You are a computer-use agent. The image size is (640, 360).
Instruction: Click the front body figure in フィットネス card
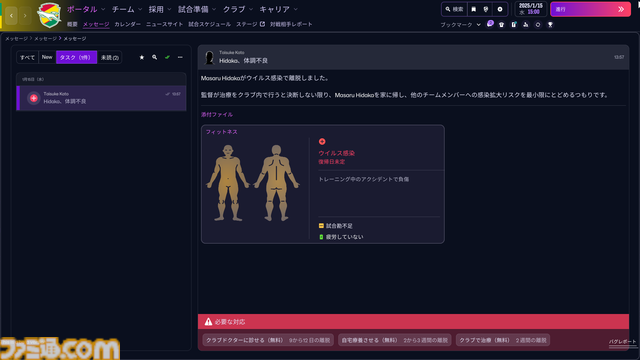click(228, 183)
